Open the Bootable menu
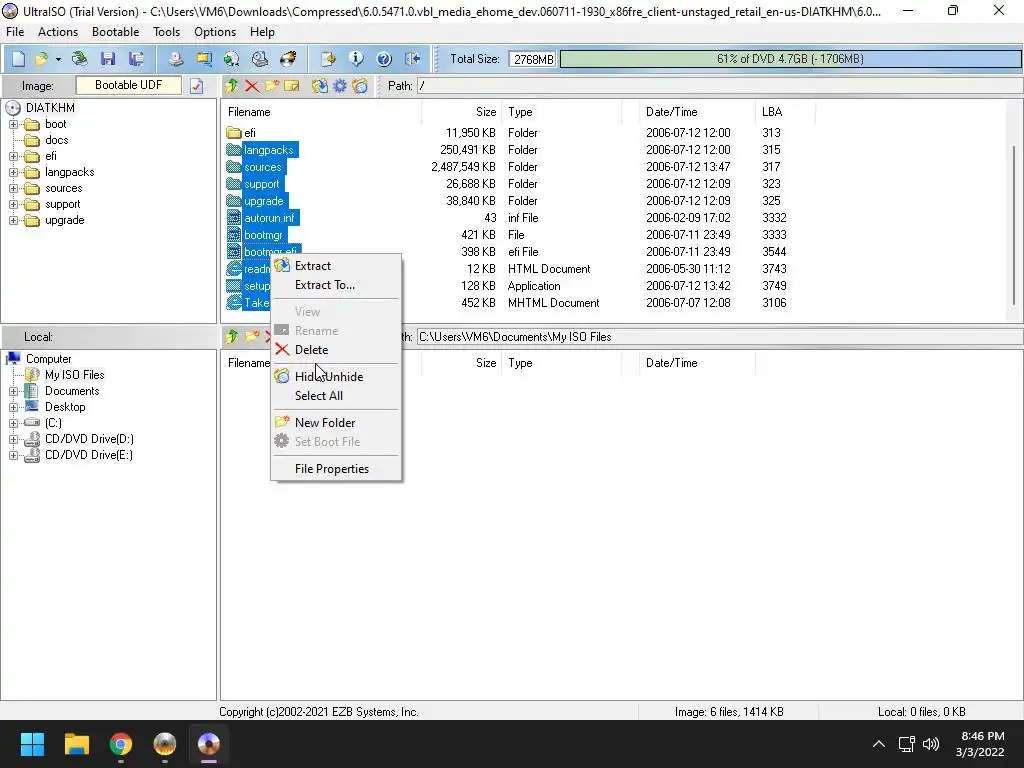Image resolution: width=1024 pixels, height=768 pixels. (116, 32)
